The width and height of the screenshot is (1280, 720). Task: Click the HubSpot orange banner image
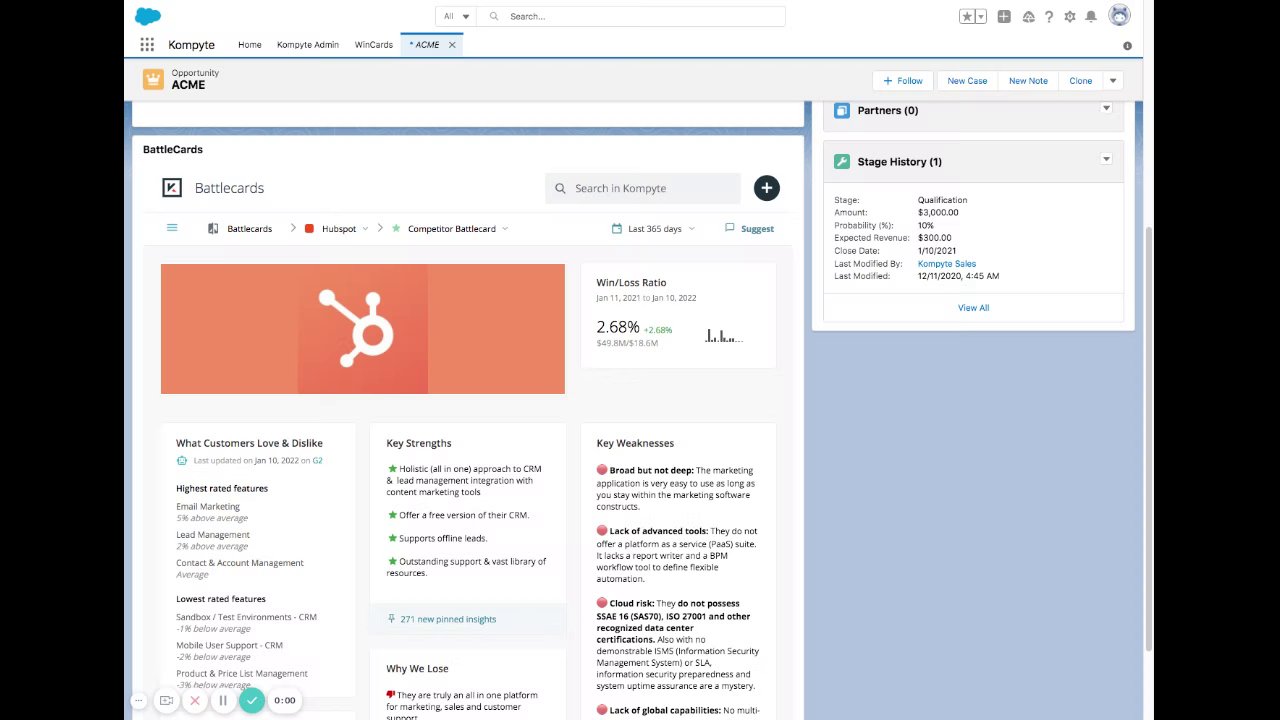click(x=363, y=329)
